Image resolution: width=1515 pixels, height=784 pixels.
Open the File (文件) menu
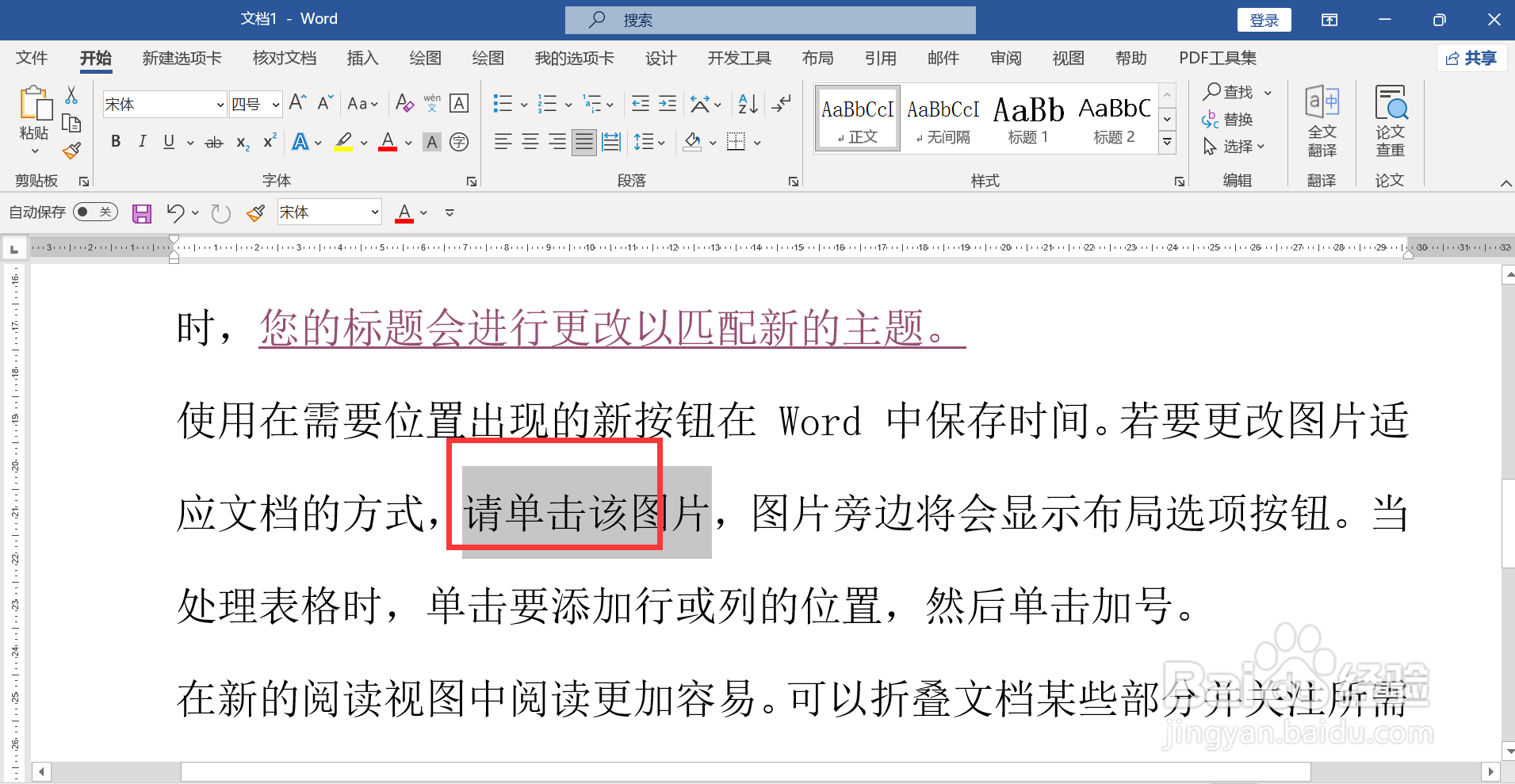(x=32, y=58)
